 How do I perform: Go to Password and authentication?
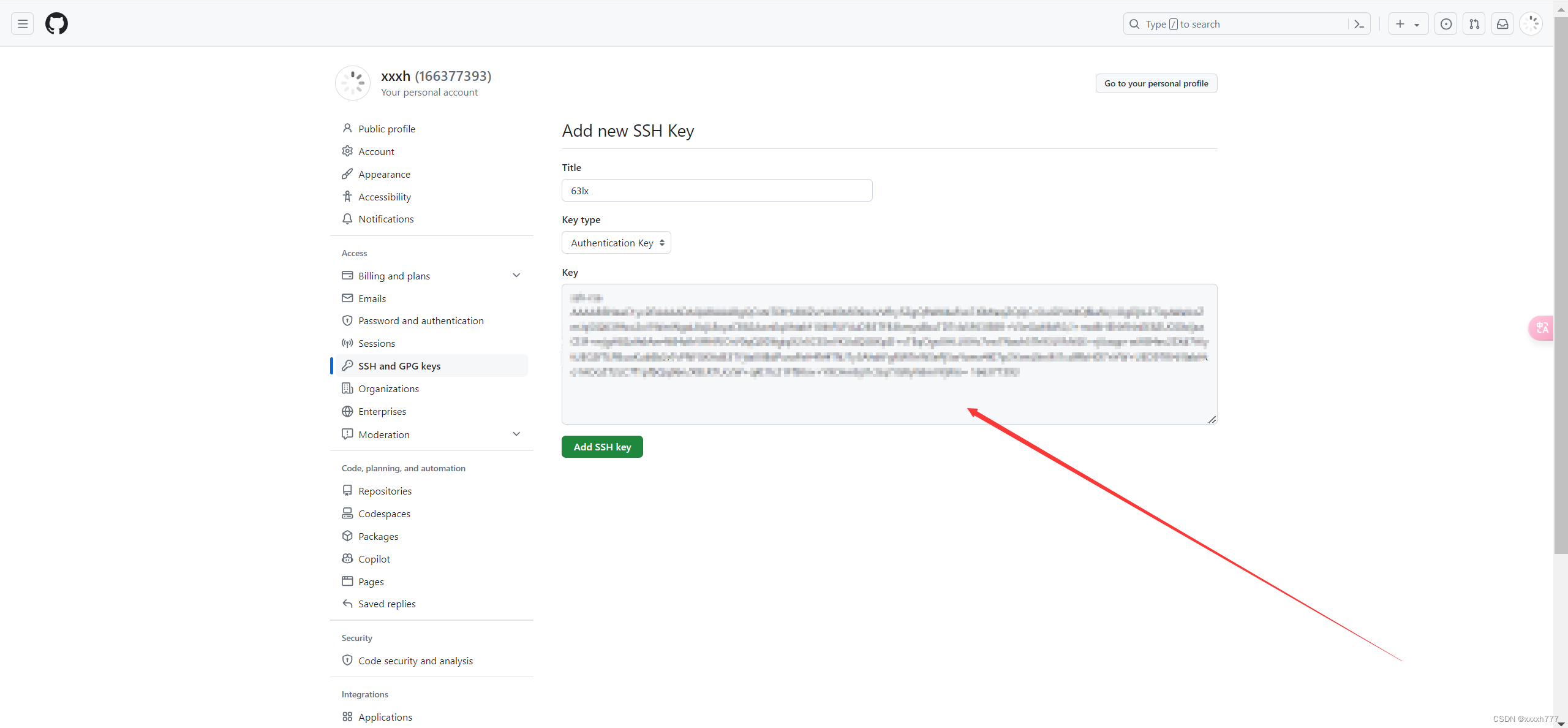(421, 320)
